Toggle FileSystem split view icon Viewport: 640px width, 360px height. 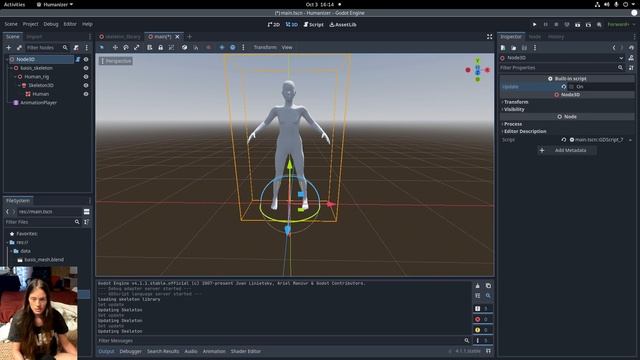pos(87,211)
